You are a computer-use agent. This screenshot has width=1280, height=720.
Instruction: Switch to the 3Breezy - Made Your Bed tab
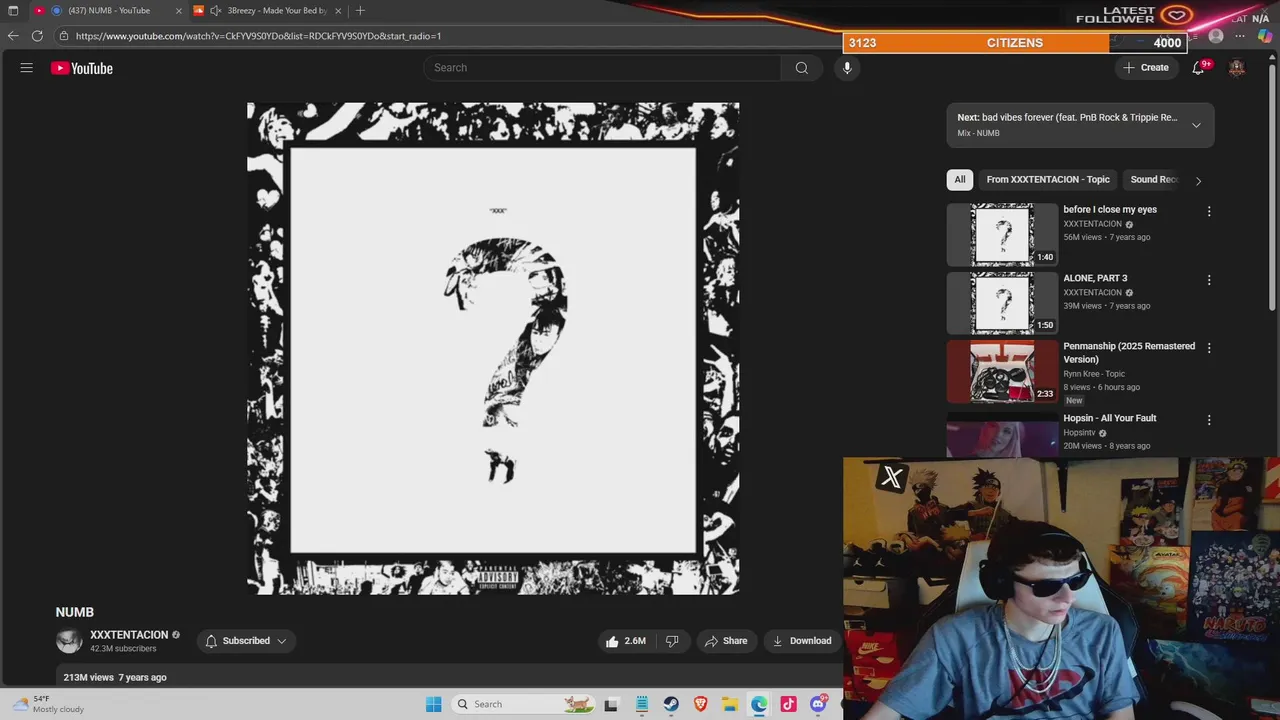[x=268, y=10]
